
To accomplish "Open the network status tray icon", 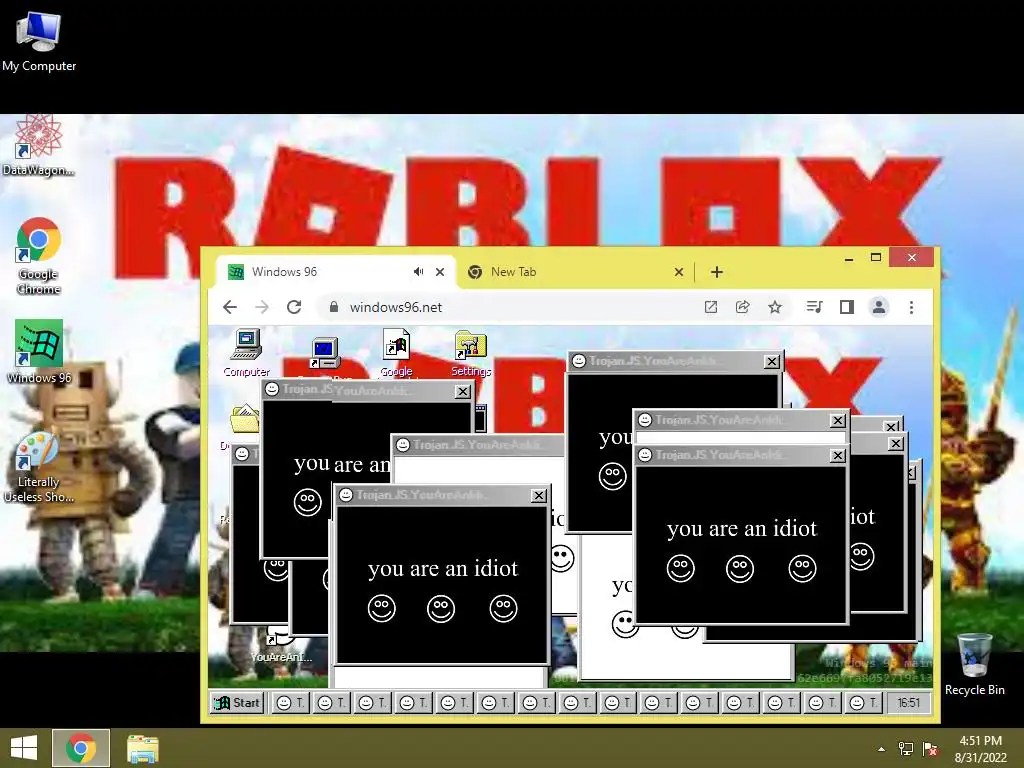I will coord(906,749).
